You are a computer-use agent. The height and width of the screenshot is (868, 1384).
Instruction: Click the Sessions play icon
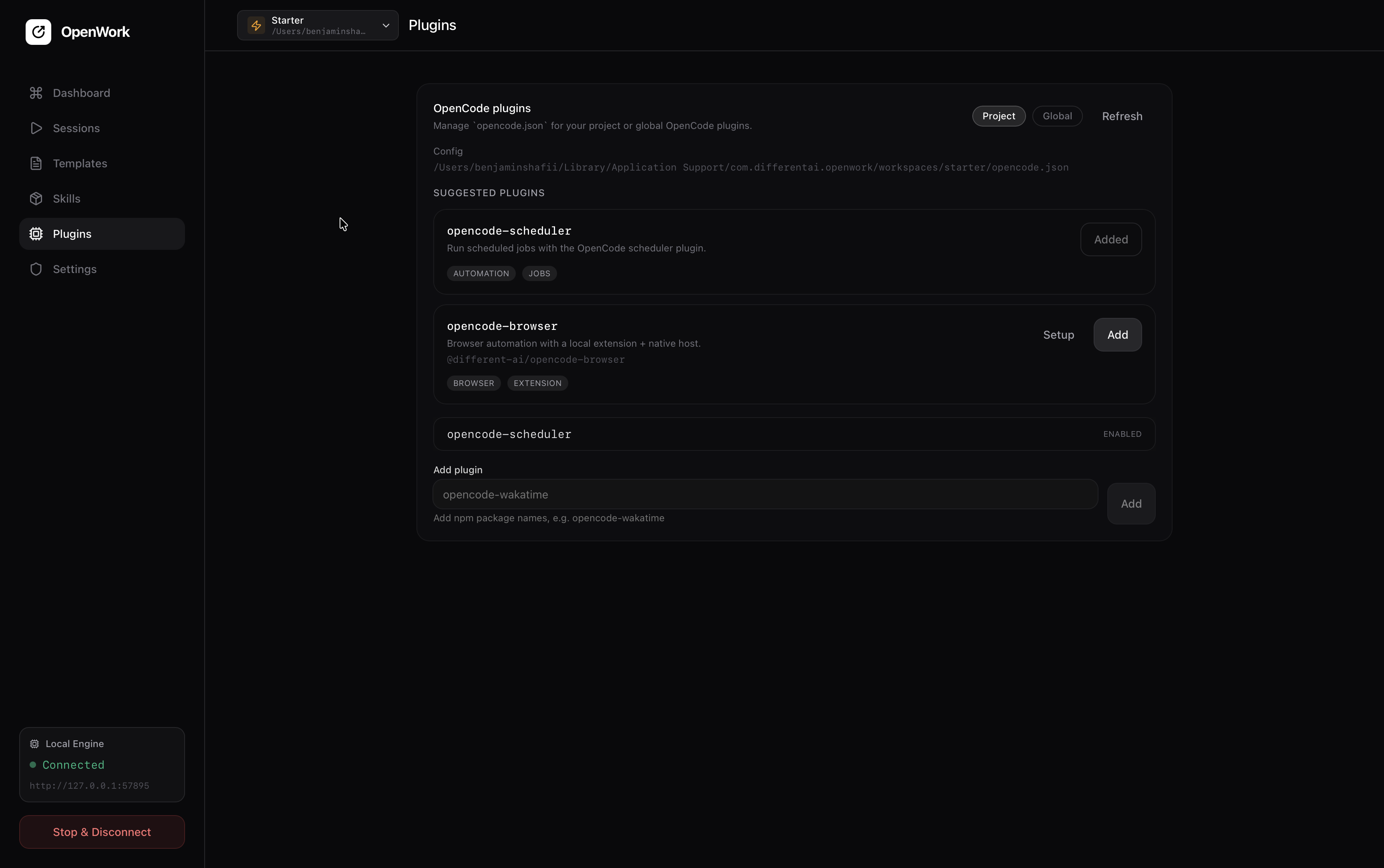(36, 128)
